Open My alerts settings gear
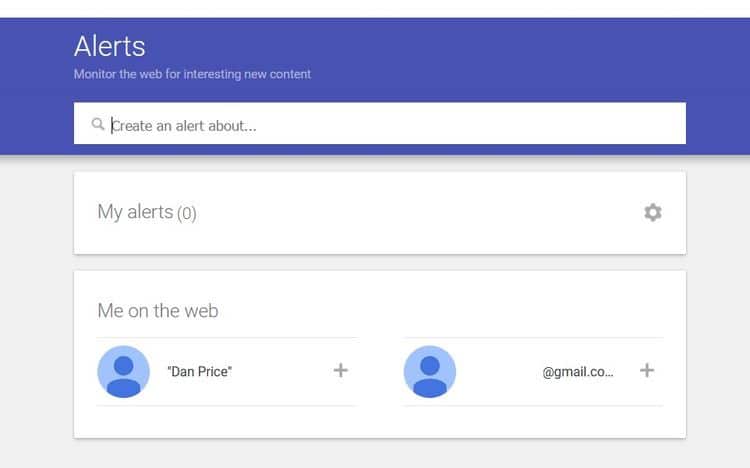 pyautogui.click(x=652, y=212)
